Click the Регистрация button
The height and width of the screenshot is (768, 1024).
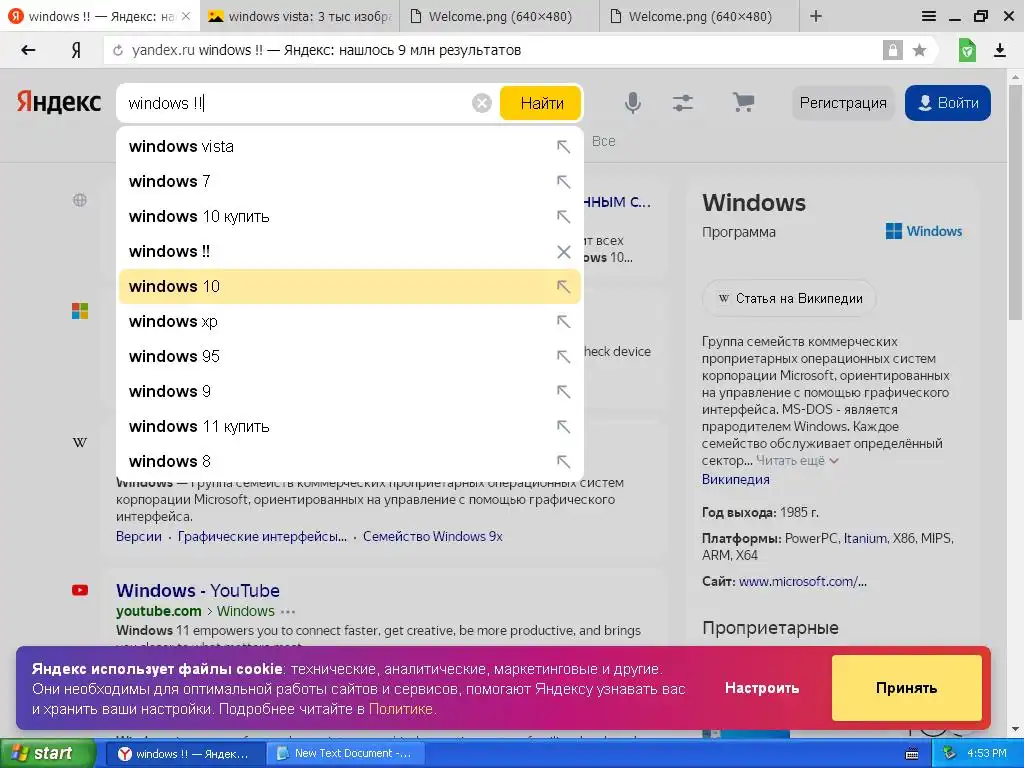pos(842,103)
